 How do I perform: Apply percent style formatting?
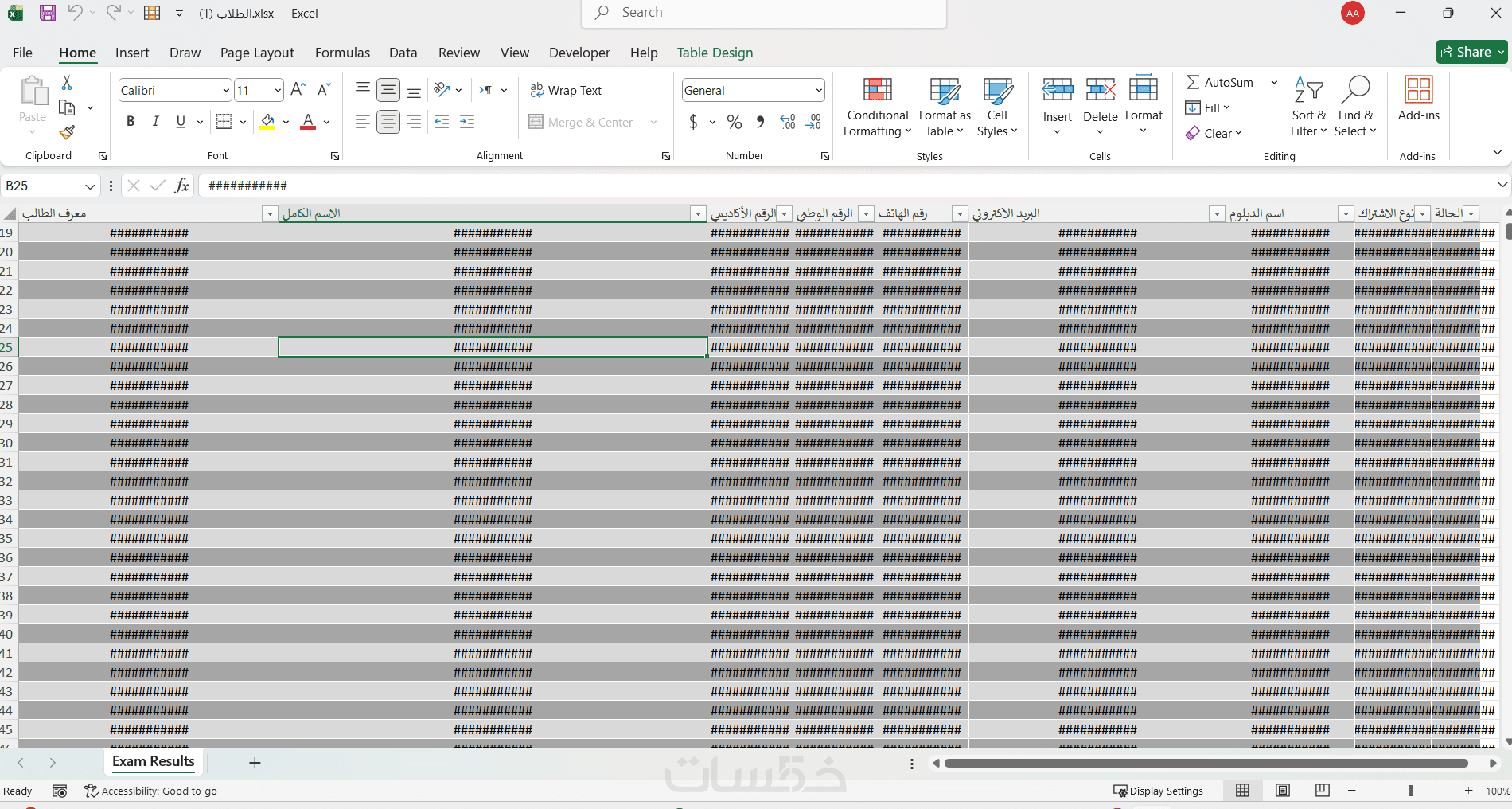(735, 122)
